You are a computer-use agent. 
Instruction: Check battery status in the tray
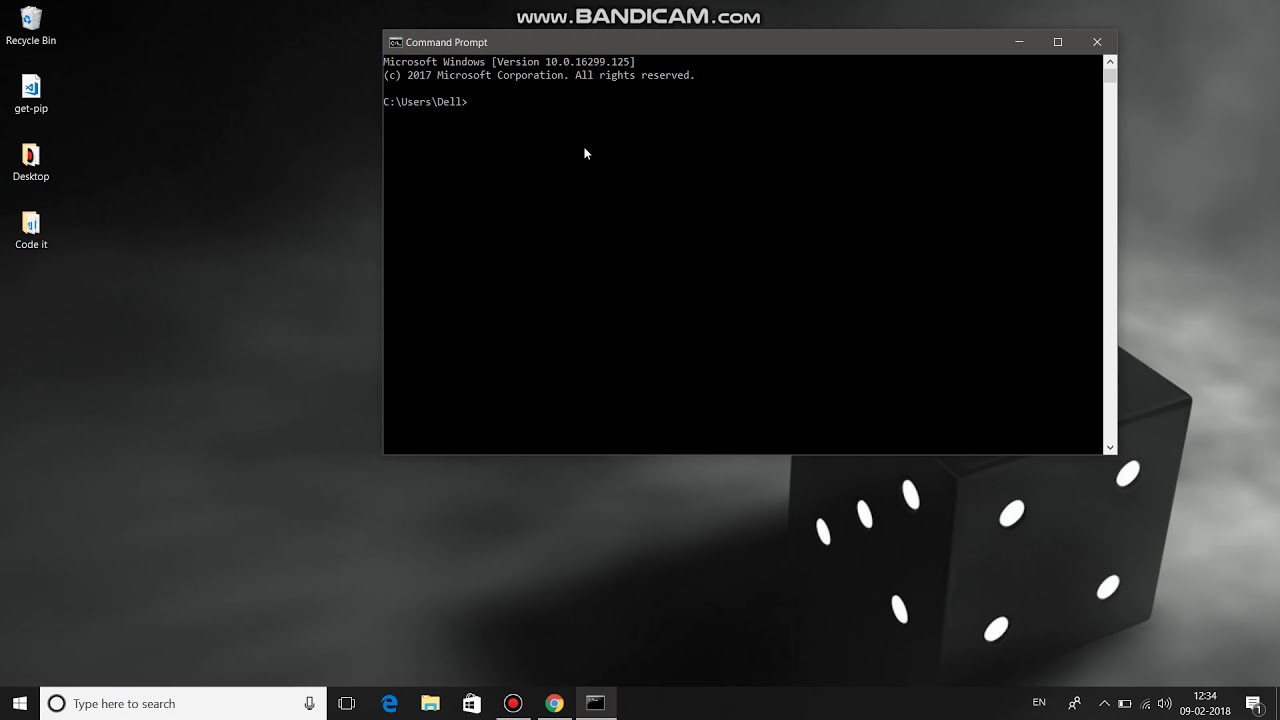[x=1124, y=703]
